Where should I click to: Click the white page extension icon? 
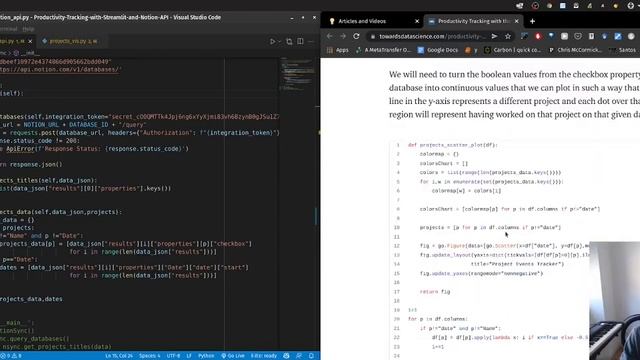coord(591,36)
